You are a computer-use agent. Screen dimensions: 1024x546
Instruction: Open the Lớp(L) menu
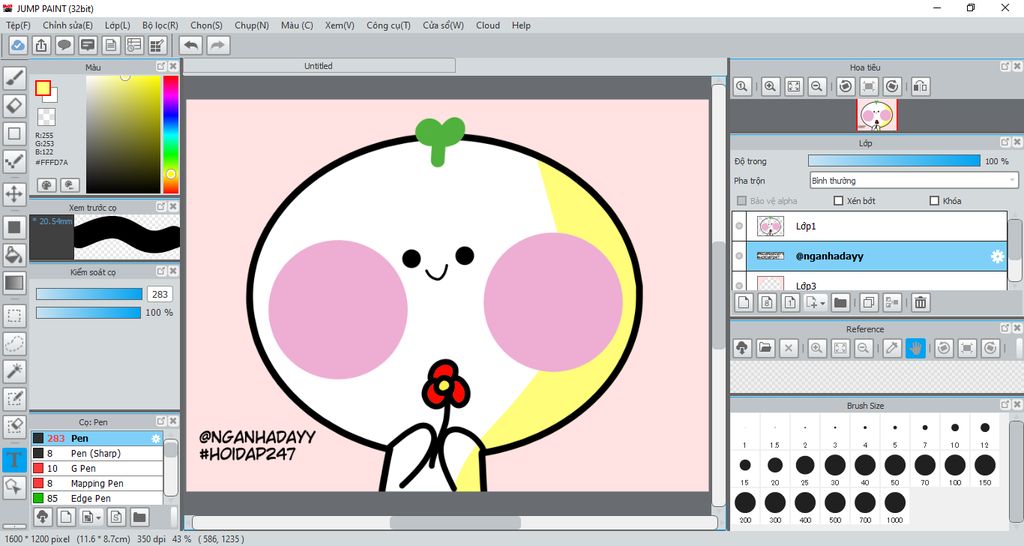click(118, 25)
